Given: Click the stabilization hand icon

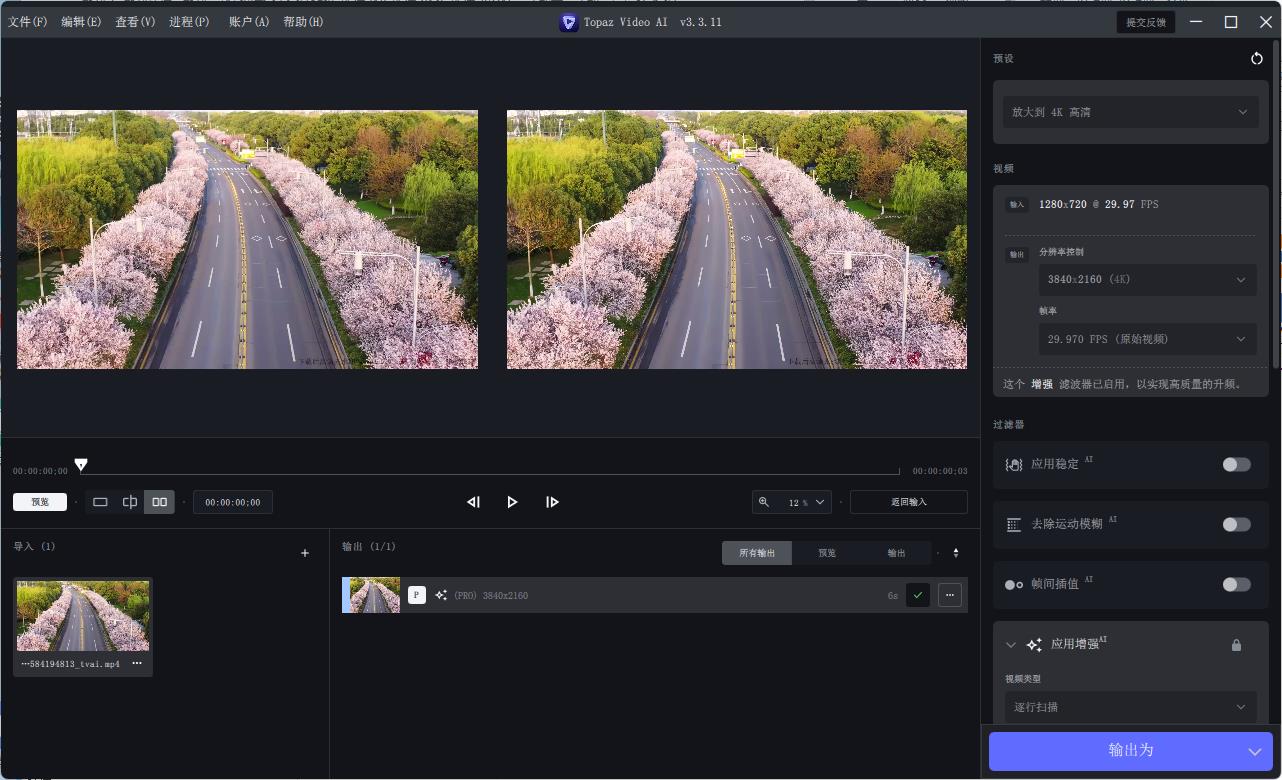Looking at the screenshot, I should click(1013, 464).
